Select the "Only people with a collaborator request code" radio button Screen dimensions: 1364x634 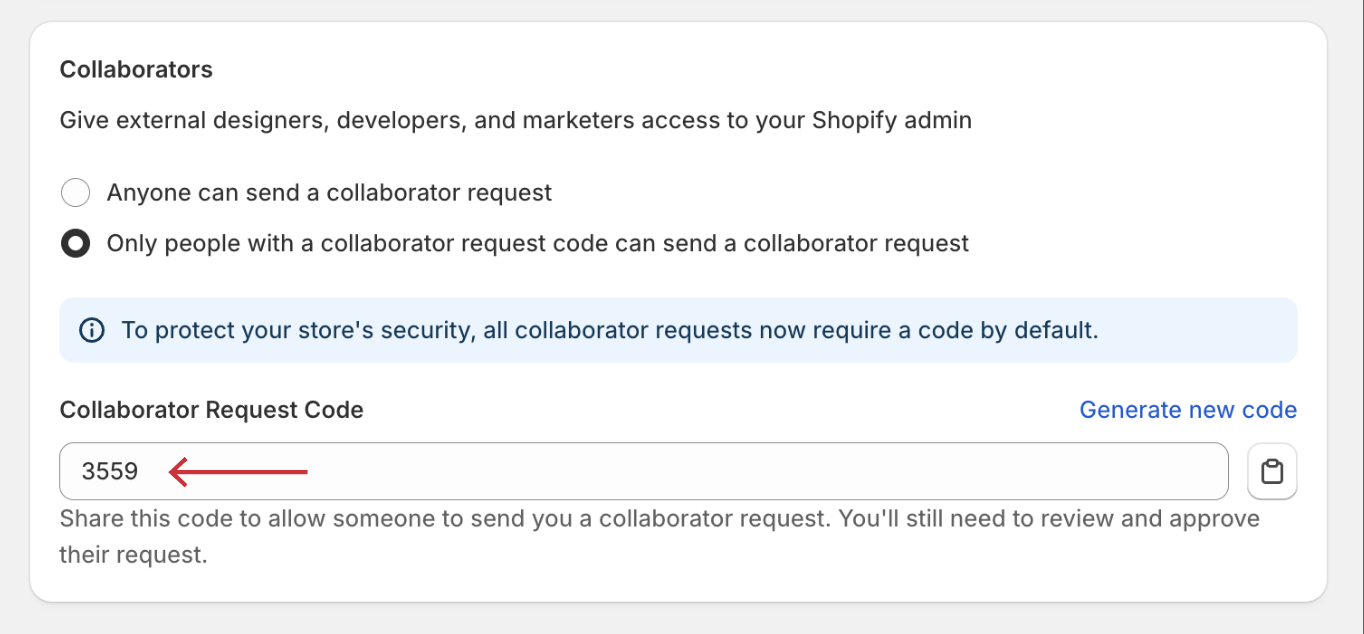coord(76,243)
